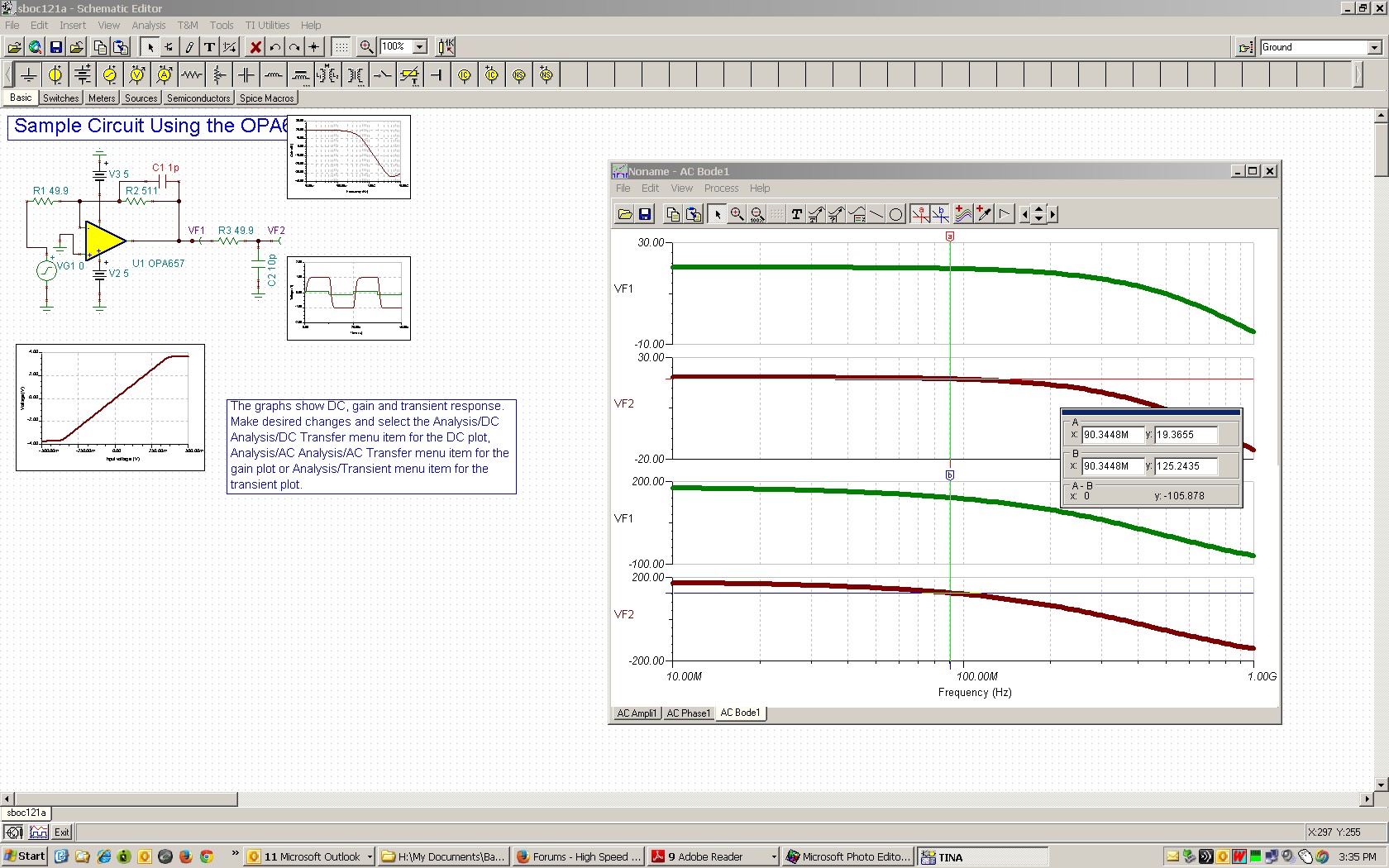This screenshot has height=868, width=1389.
Task: Click the horizontal scrollbar thumb of the schematic
Action: [x=126, y=799]
